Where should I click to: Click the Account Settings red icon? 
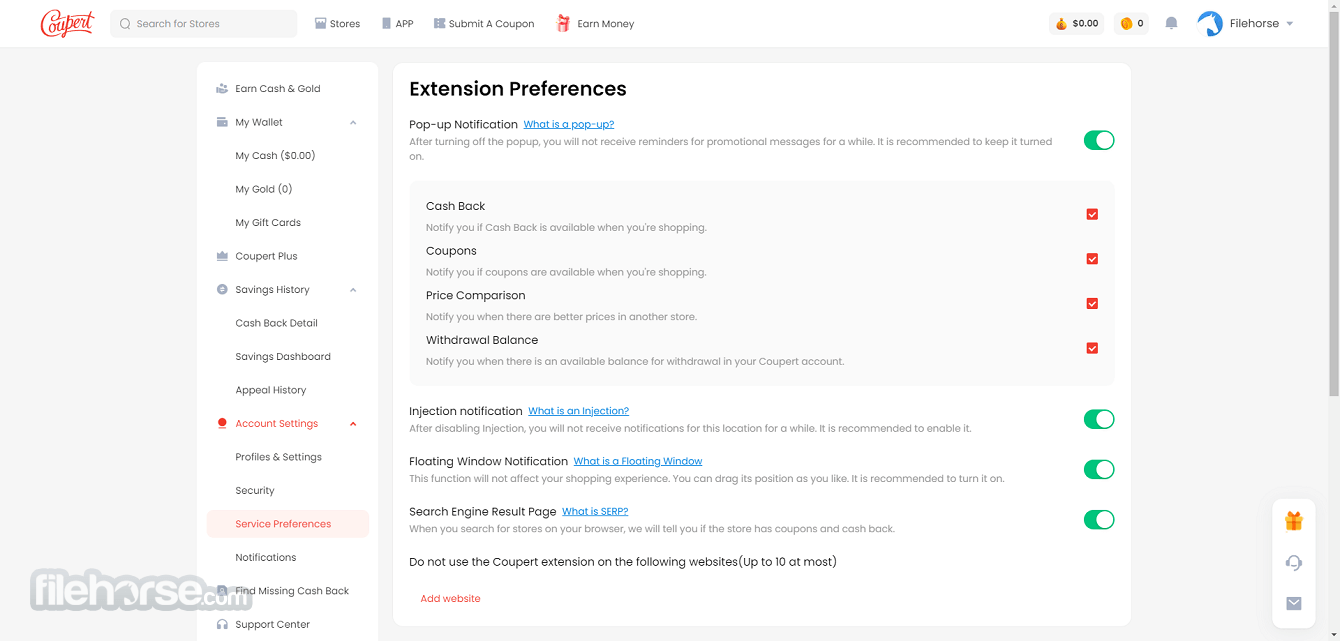[222, 424]
